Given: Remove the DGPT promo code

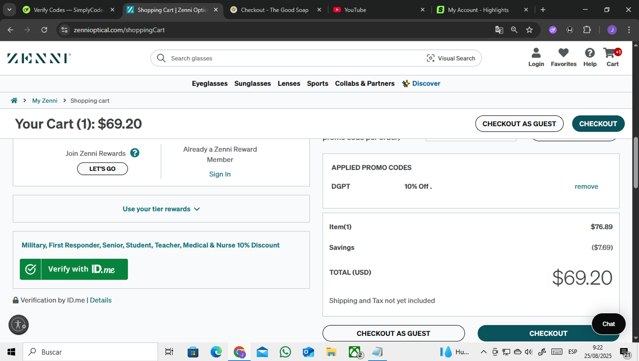Looking at the screenshot, I should [x=586, y=186].
